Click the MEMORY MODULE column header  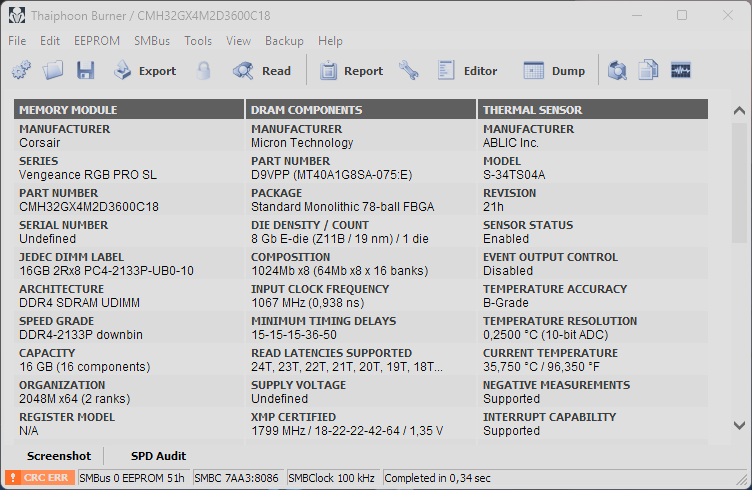coord(129,110)
